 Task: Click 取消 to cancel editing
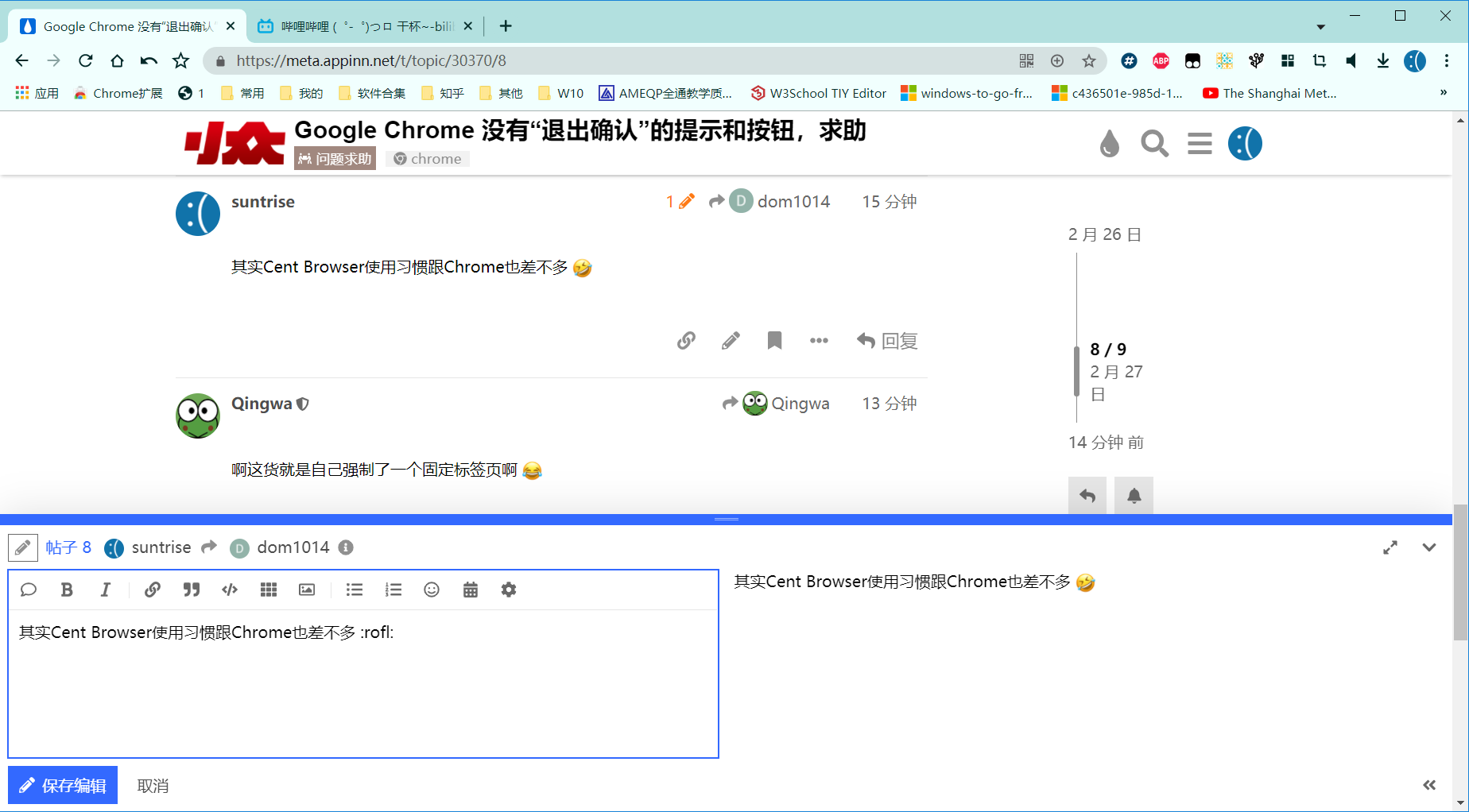click(153, 786)
